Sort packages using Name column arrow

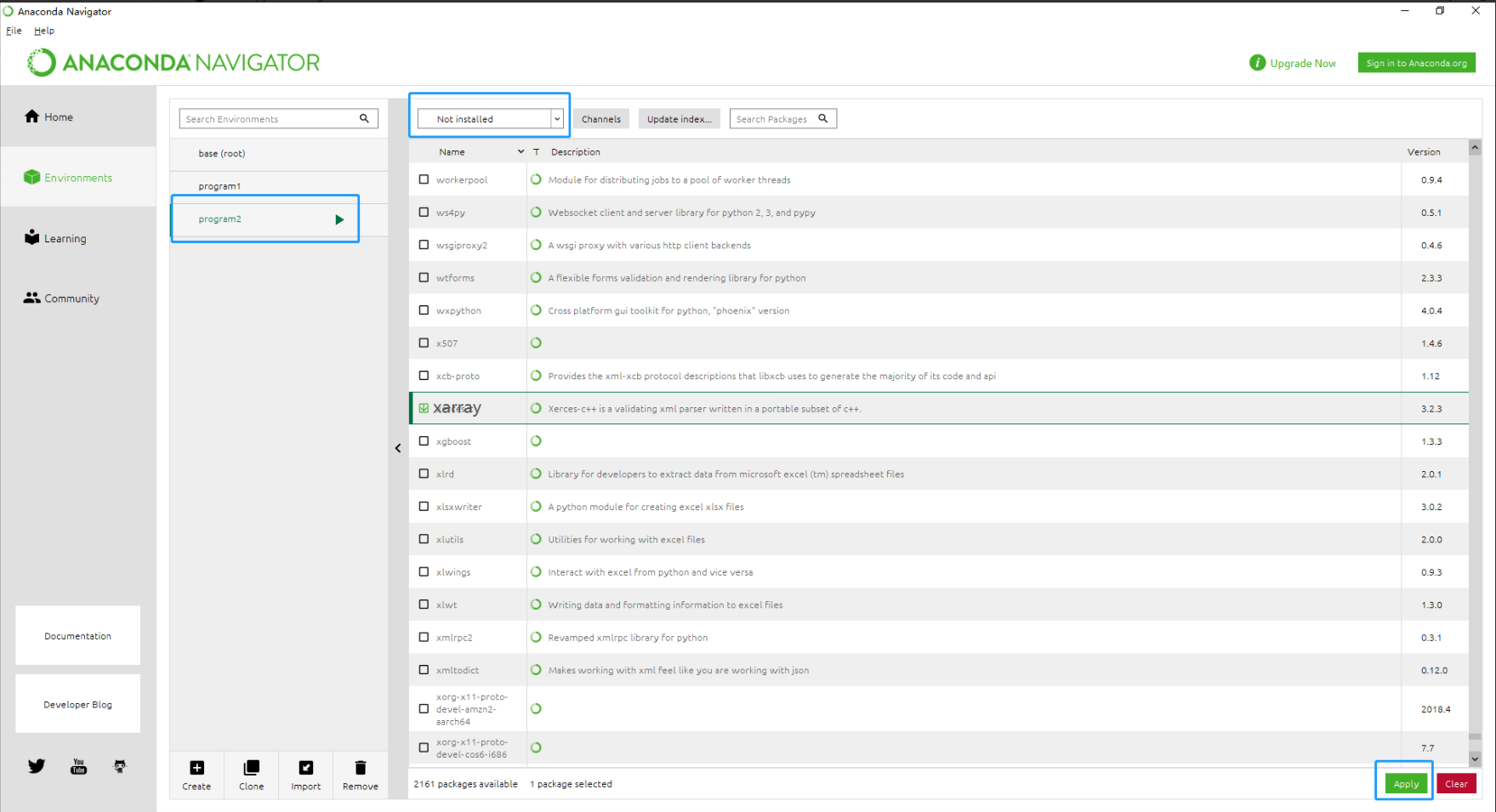[x=520, y=151]
